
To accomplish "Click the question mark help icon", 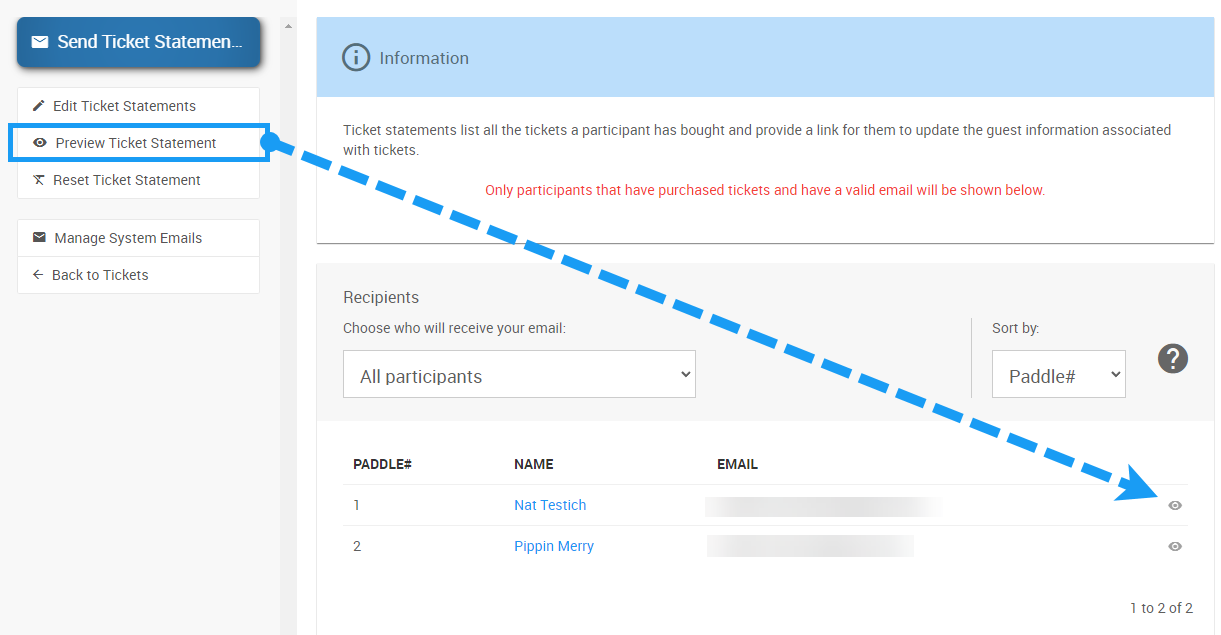I will pyautogui.click(x=1173, y=358).
